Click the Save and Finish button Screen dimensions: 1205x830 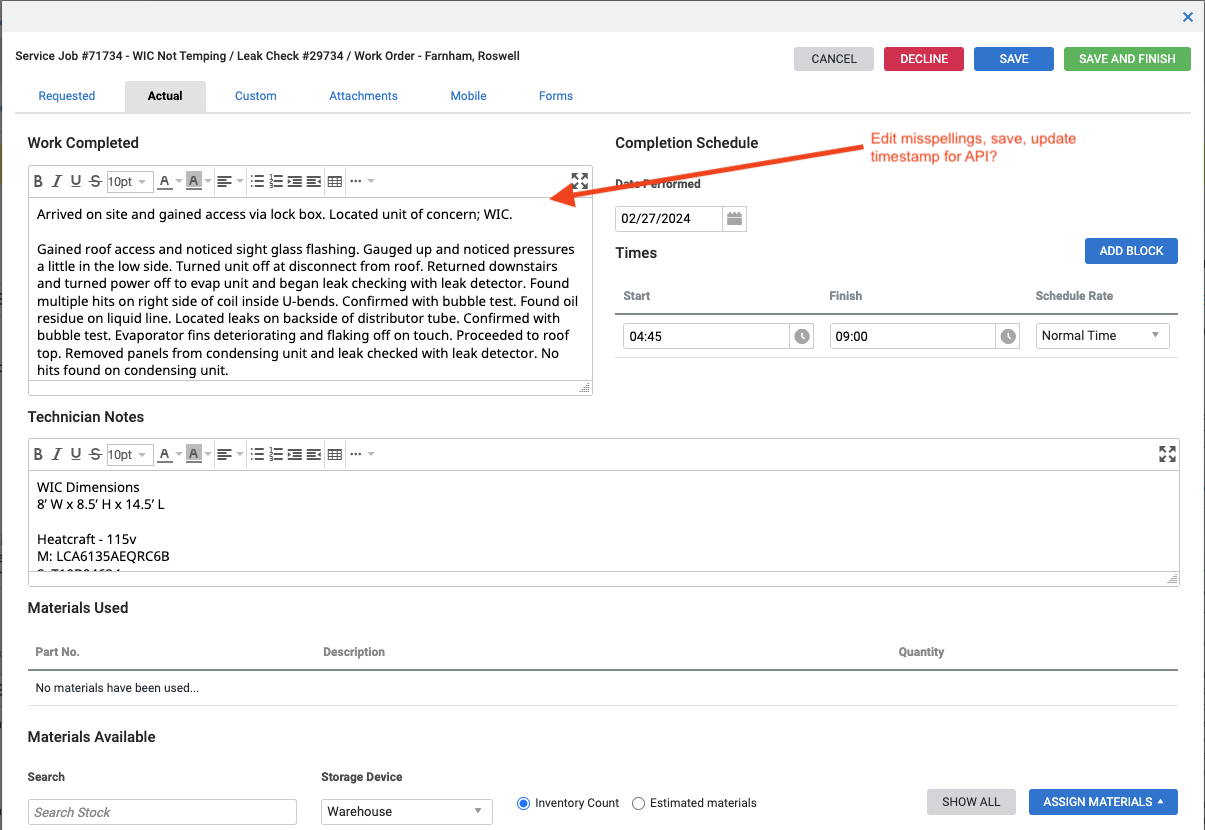(1127, 59)
